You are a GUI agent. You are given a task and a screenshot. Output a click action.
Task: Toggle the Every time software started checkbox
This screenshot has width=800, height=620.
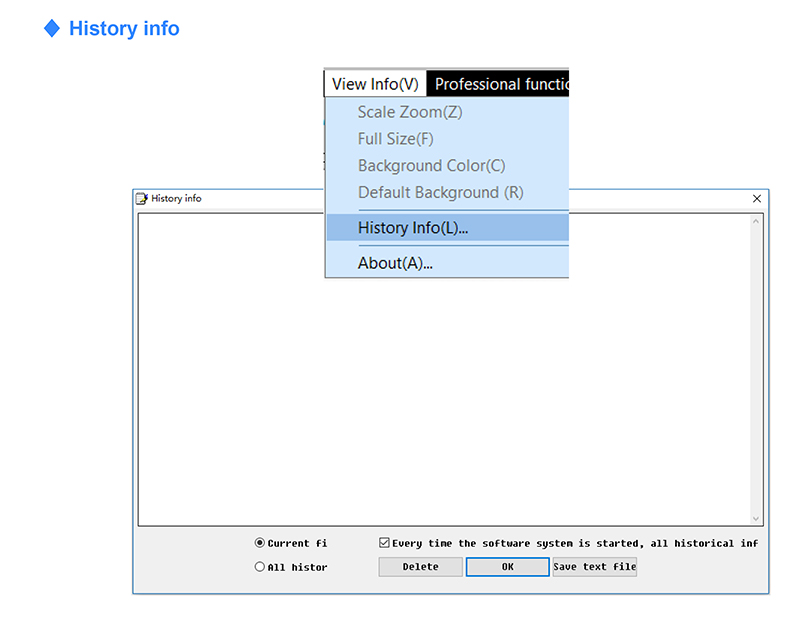point(384,542)
